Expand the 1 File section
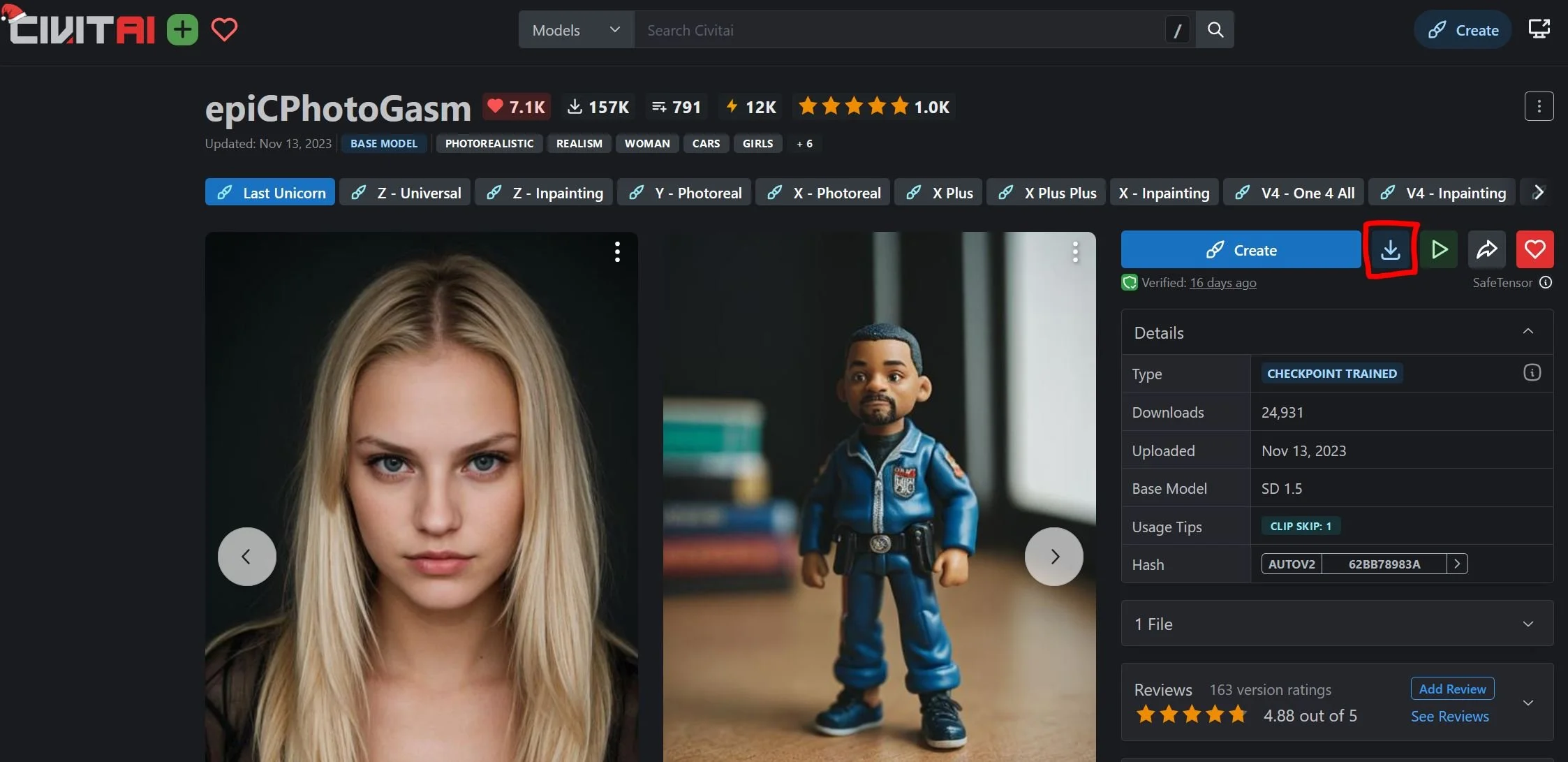Image resolution: width=1568 pixels, height=762 pixels. tap(1528, 624)
